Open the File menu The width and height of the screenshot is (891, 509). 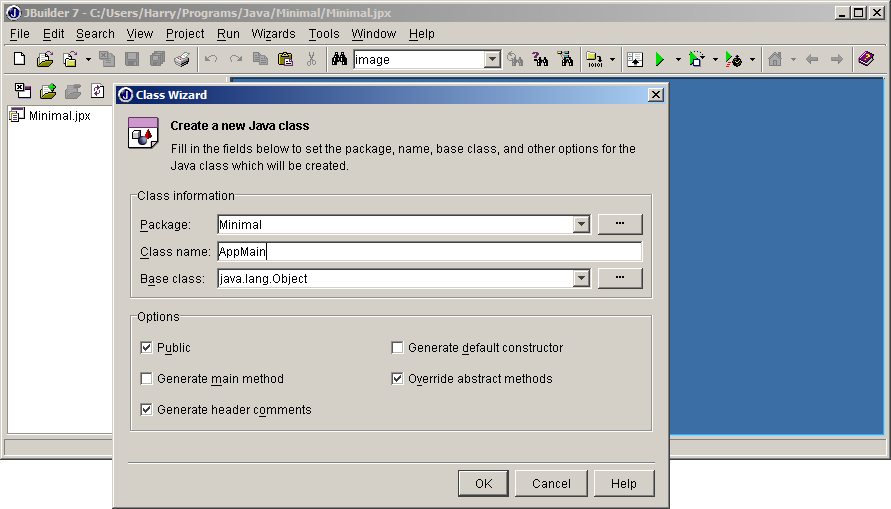click(x=20, y=34)
